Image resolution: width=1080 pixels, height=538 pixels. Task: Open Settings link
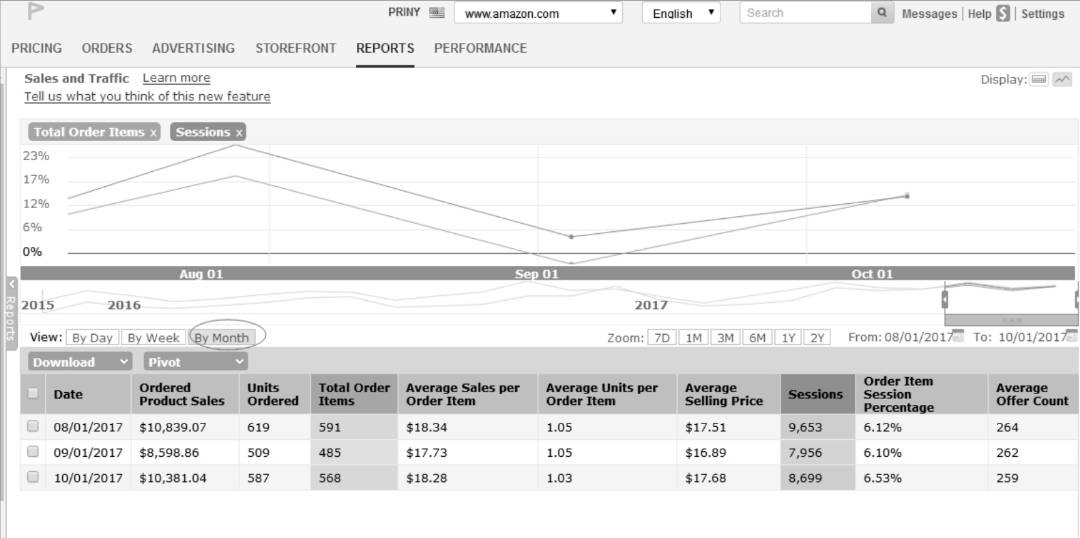pos(1043,13)
